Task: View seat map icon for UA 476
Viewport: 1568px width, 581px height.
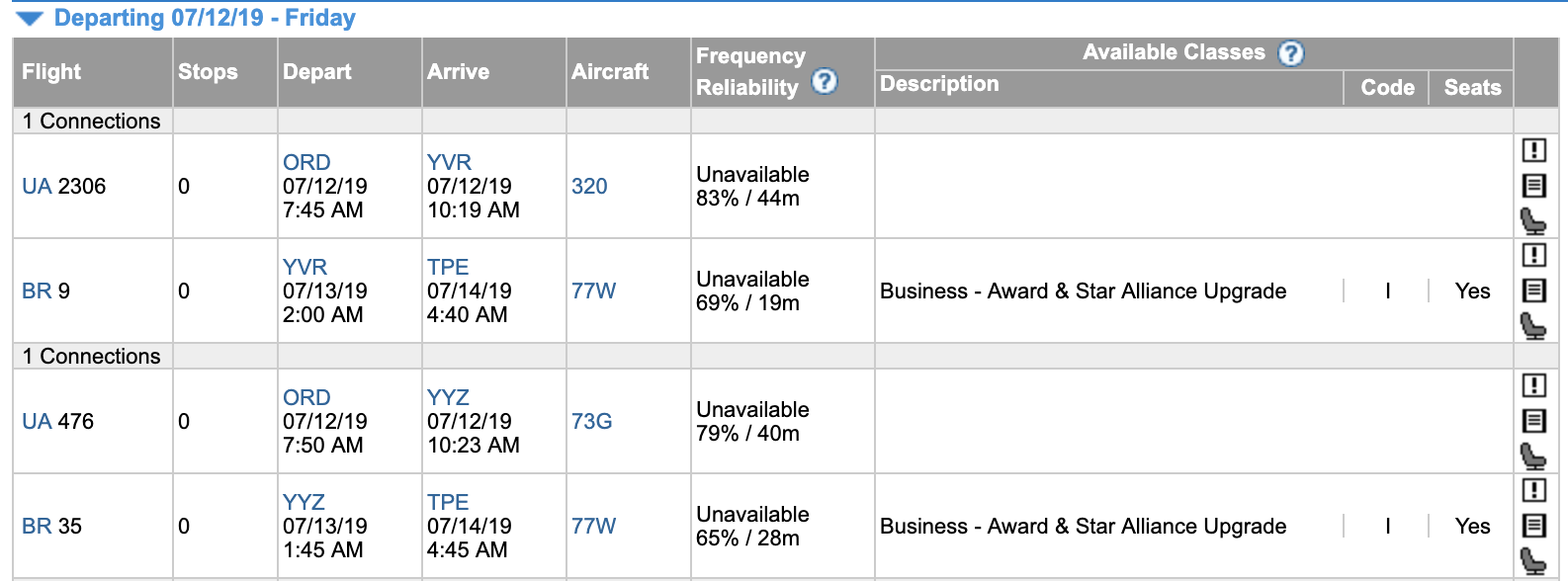Action: [x=1533, y=456]
